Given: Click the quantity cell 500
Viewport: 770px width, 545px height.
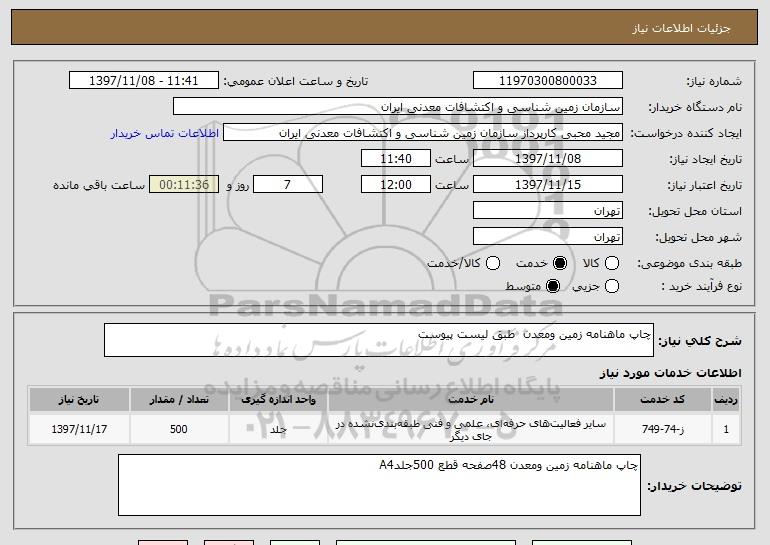Looking at the screenshot, I should point(179,429).
